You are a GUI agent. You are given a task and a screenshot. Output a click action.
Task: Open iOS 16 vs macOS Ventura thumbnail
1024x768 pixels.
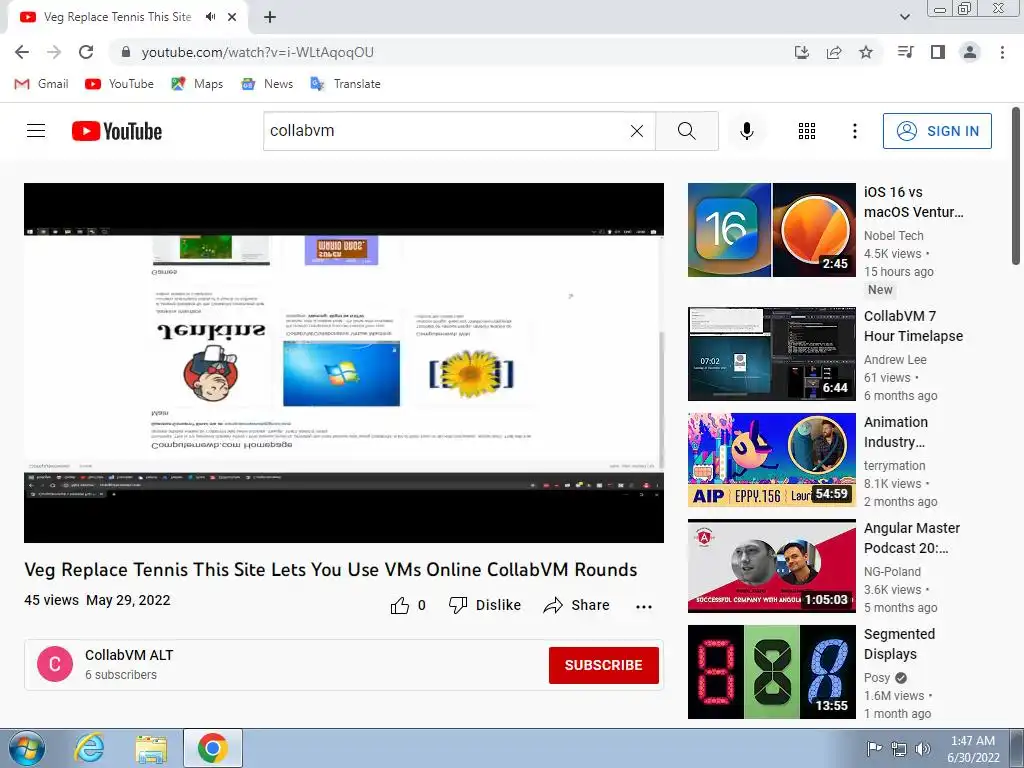tap(771, 230)
